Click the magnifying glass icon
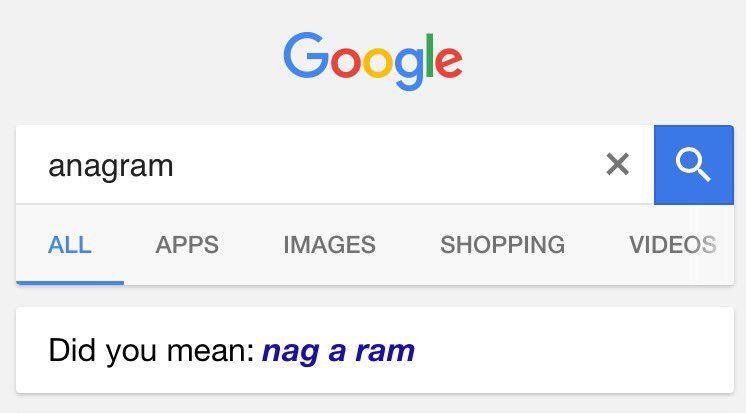Screen dimensions: 746x413 coord(693,165)
